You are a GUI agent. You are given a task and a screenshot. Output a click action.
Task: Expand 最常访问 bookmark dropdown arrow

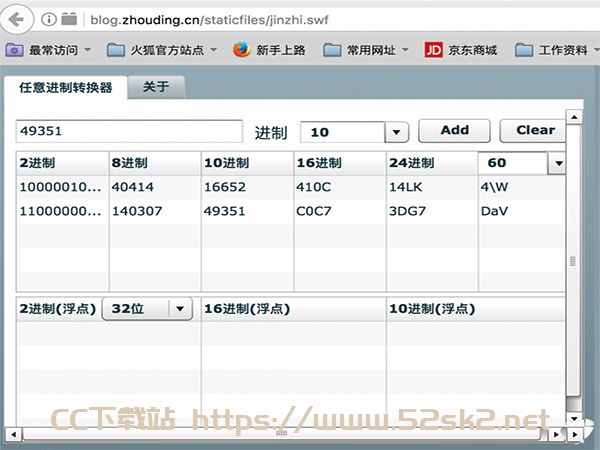click(x=88, y=50)
